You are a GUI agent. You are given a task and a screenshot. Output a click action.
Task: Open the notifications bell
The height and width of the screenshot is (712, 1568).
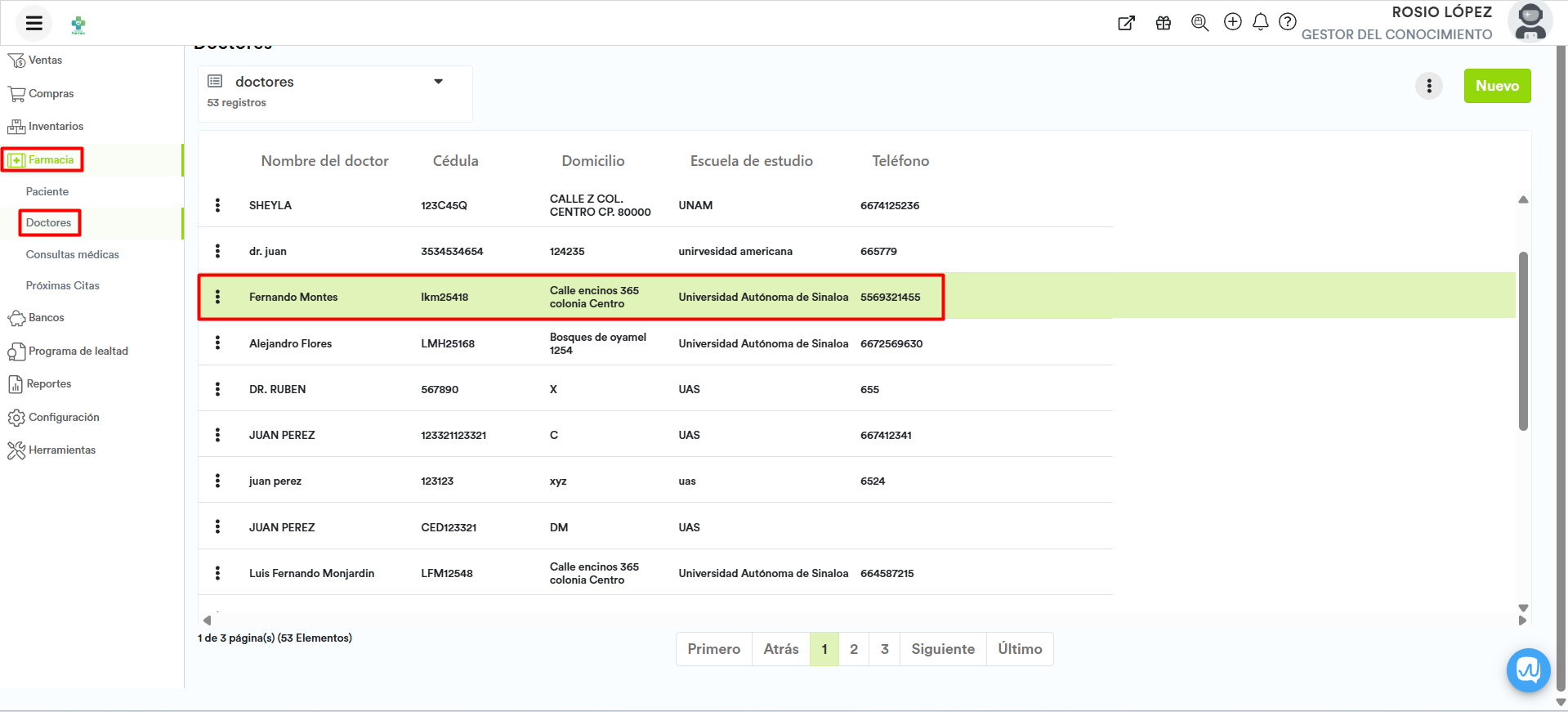click(1260, 22)
